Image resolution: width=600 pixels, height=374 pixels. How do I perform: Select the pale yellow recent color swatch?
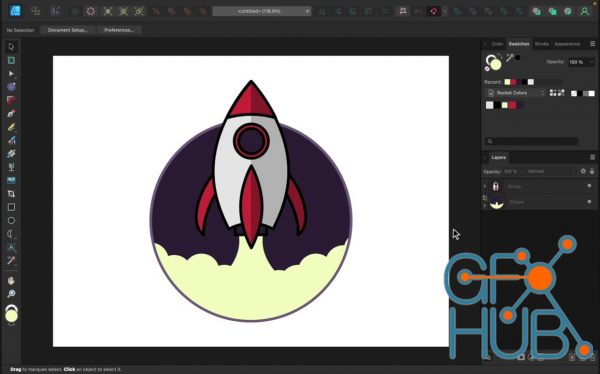coord(507,82)
